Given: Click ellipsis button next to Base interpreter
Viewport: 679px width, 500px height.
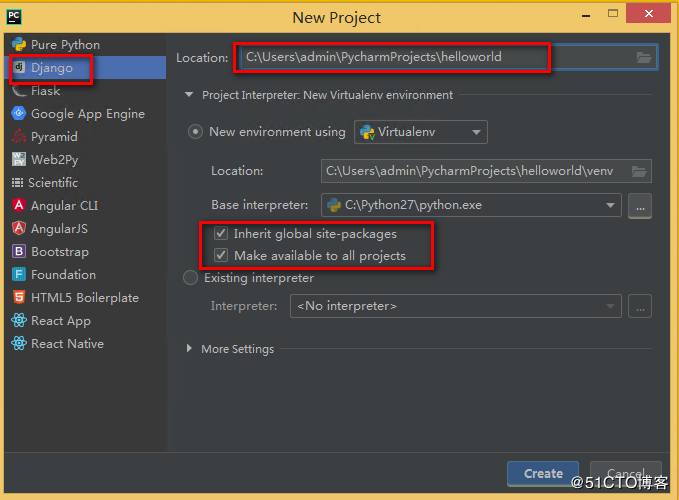Looking at the screenshot, I should click(x=640, y=205).
